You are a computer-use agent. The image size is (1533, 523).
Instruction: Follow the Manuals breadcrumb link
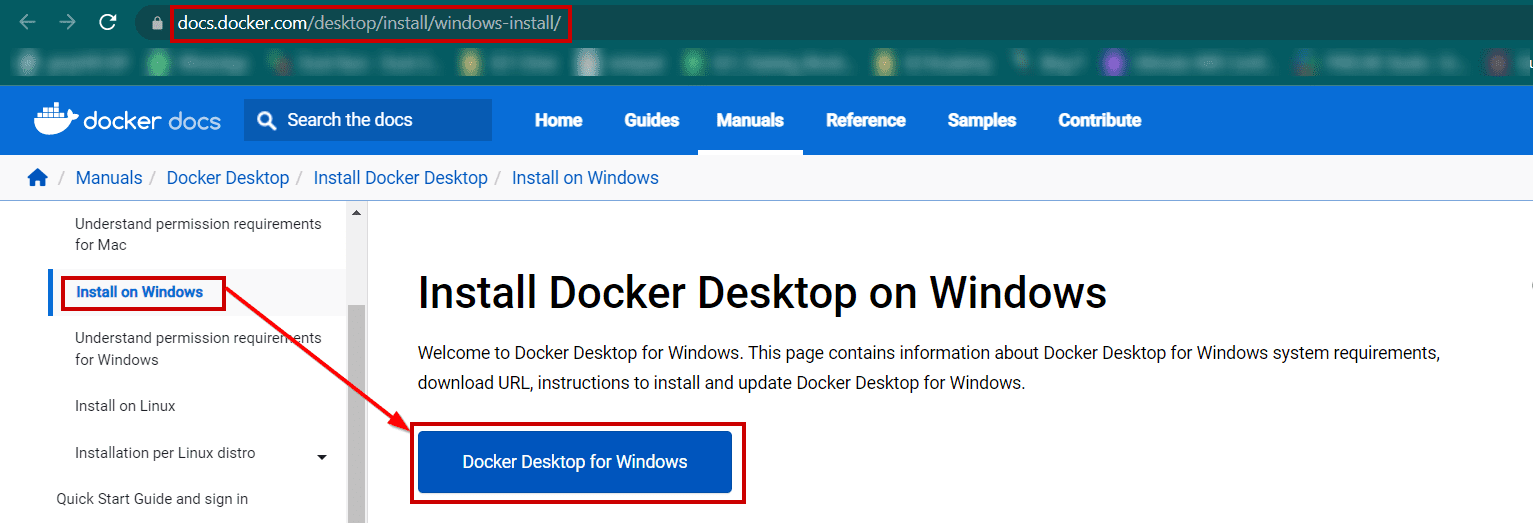[x=109, y=178]
